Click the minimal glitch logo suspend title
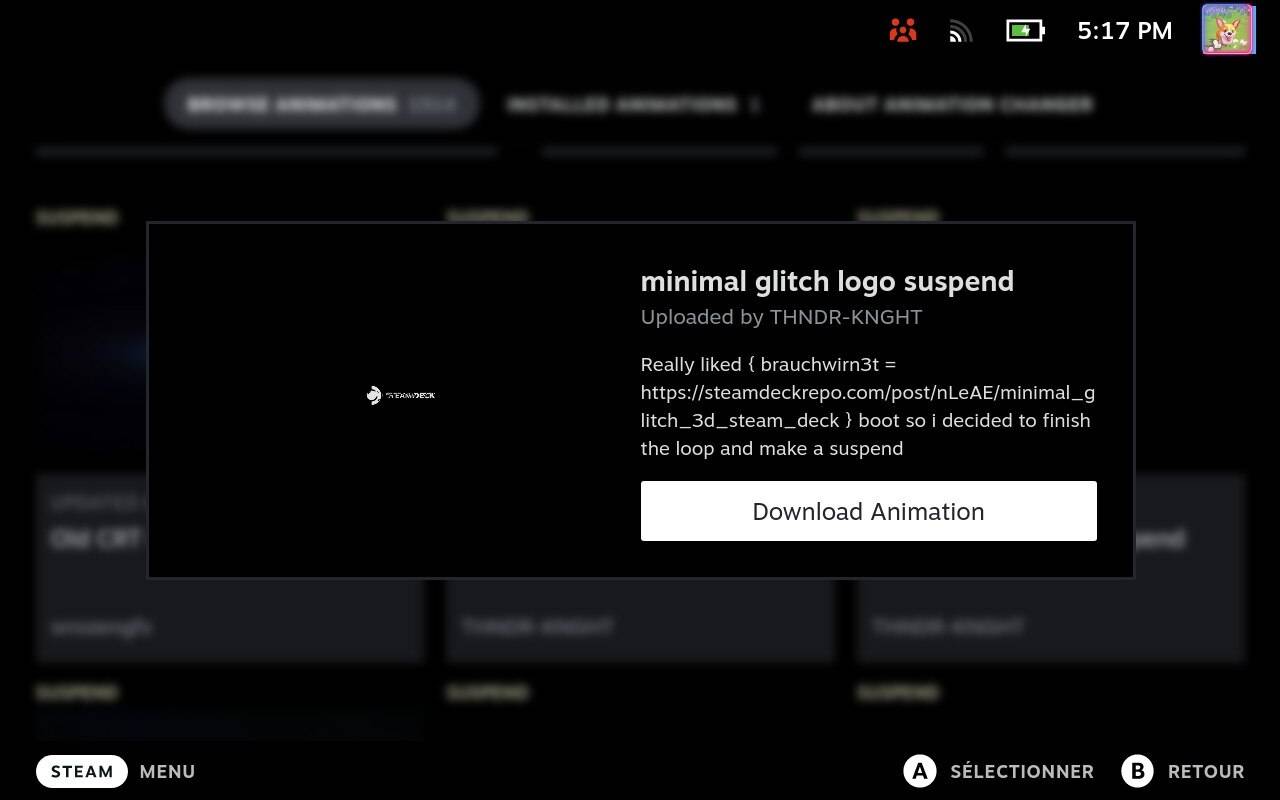 click(827, 281)
